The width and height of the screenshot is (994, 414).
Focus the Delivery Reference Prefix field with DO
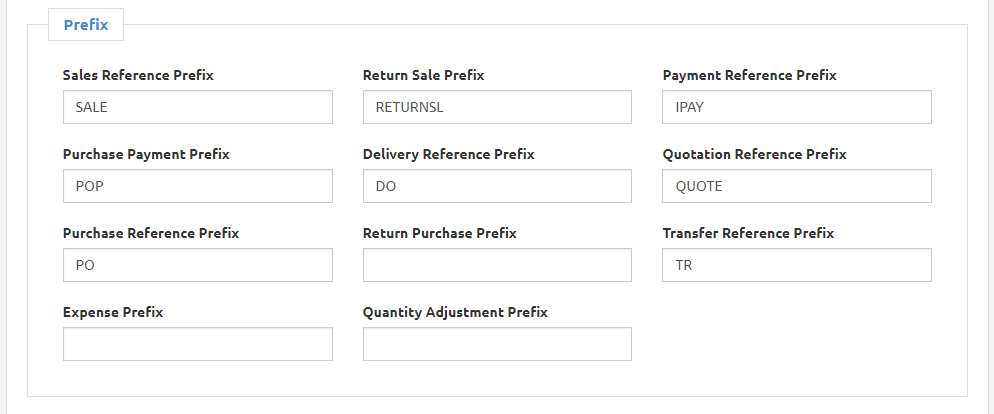click(x=497, y=186)
